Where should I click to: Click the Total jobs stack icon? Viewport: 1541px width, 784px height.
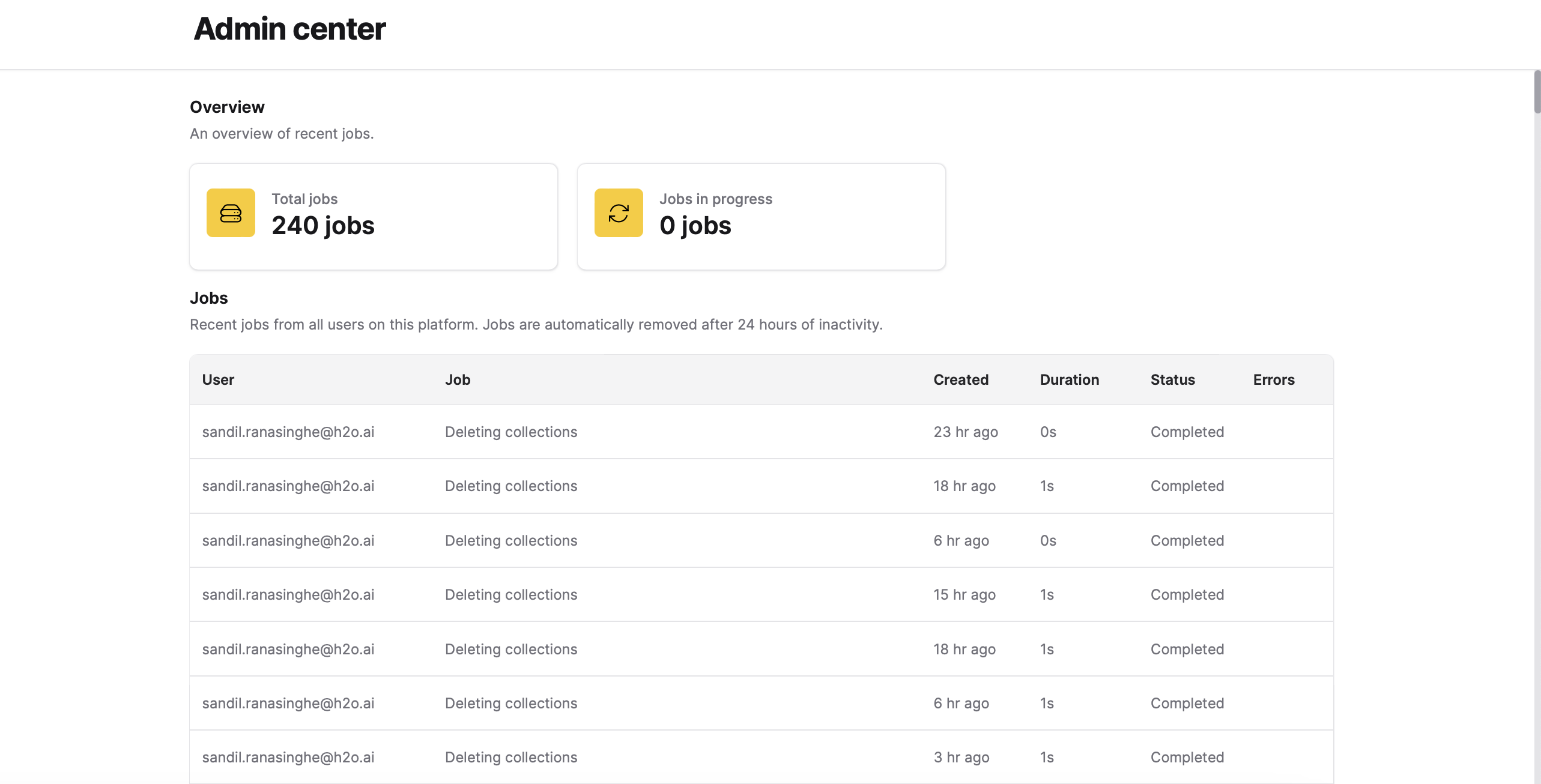coord(231,213)
